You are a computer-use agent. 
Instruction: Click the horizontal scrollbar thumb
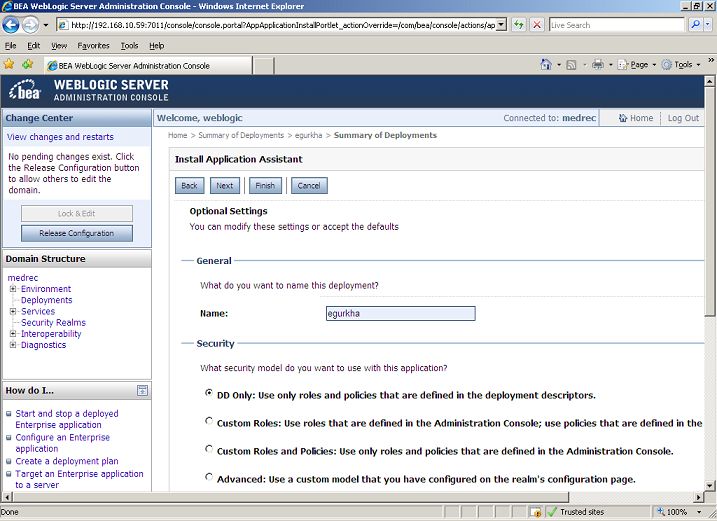pyautogui.click(x=290, y=497)
